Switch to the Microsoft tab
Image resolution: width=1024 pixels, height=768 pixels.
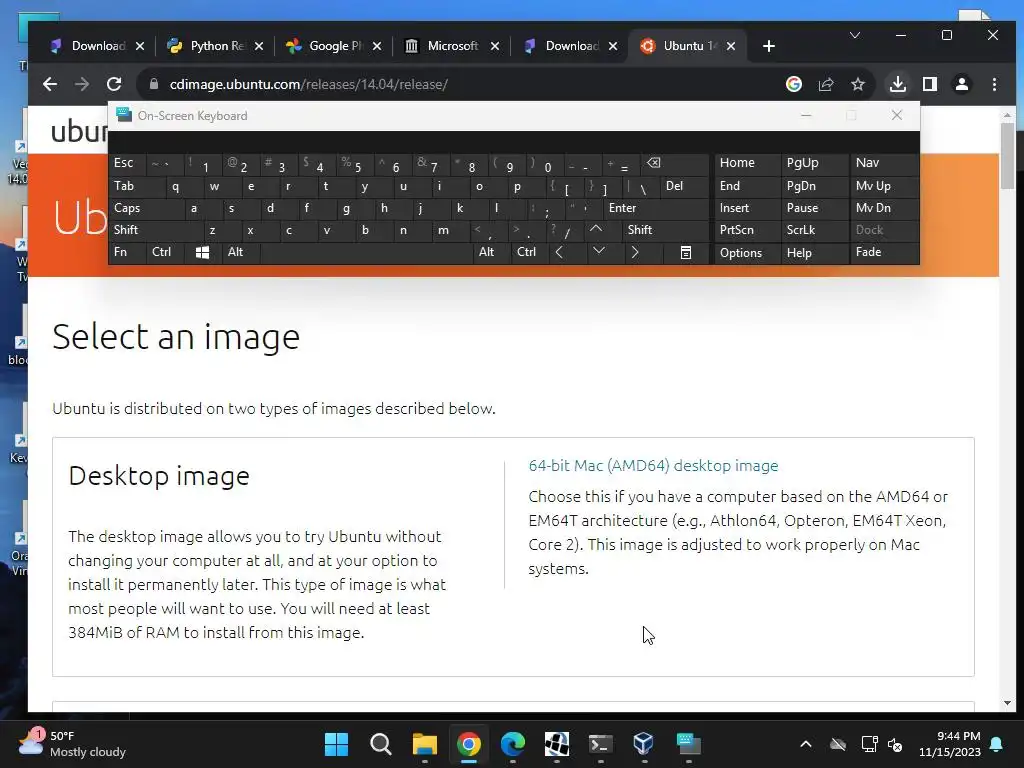click(x=451, y=46)
